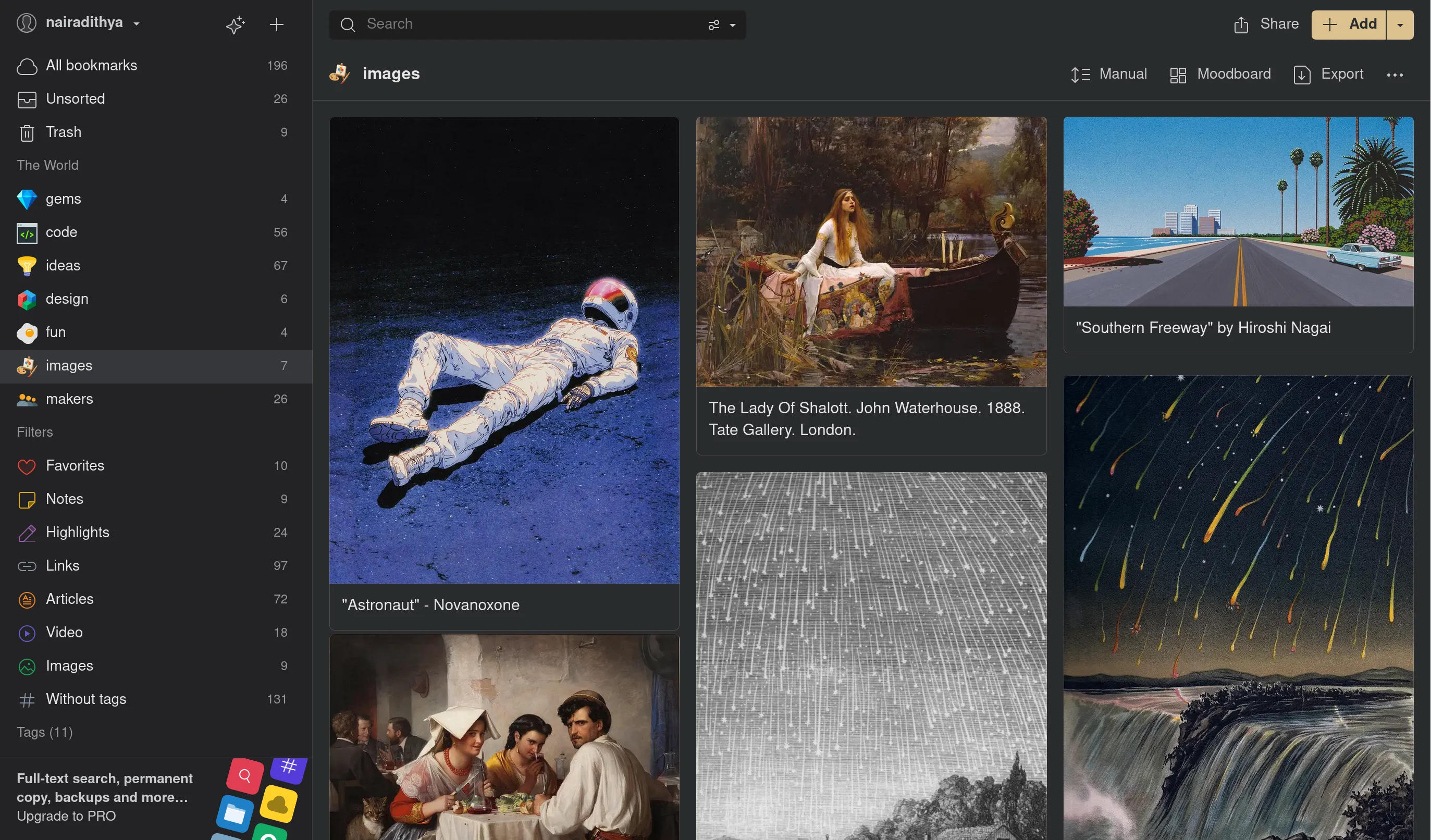Click the plus icon to create collection
This screenshot has height=840, width=1431.
point(277,24)
